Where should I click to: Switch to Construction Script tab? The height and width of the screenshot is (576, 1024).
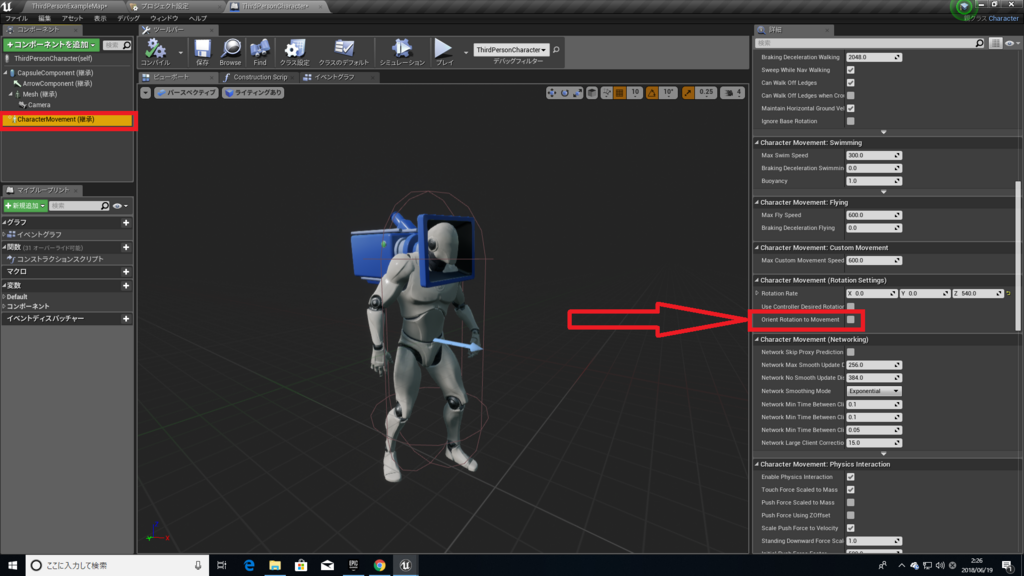click(261, 77)
